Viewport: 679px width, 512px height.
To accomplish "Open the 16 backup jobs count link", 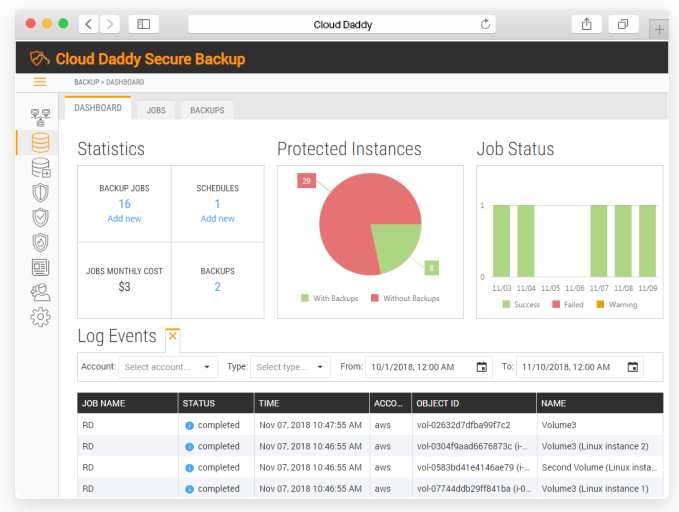I will (x=125, y=204).
